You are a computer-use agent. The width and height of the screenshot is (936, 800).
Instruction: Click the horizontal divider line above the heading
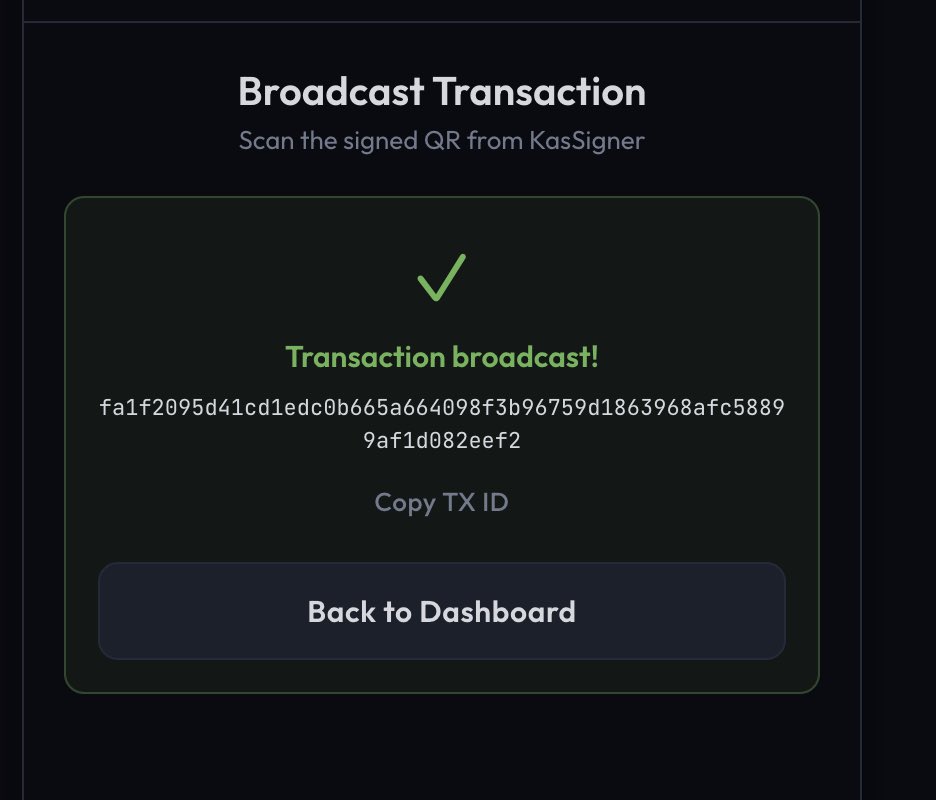point(441,21)
